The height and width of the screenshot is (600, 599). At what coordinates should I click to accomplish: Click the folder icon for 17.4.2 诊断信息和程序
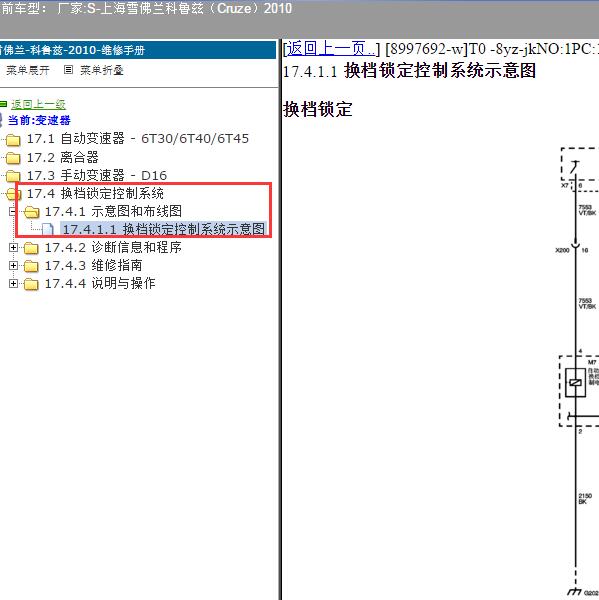(31, 248)
